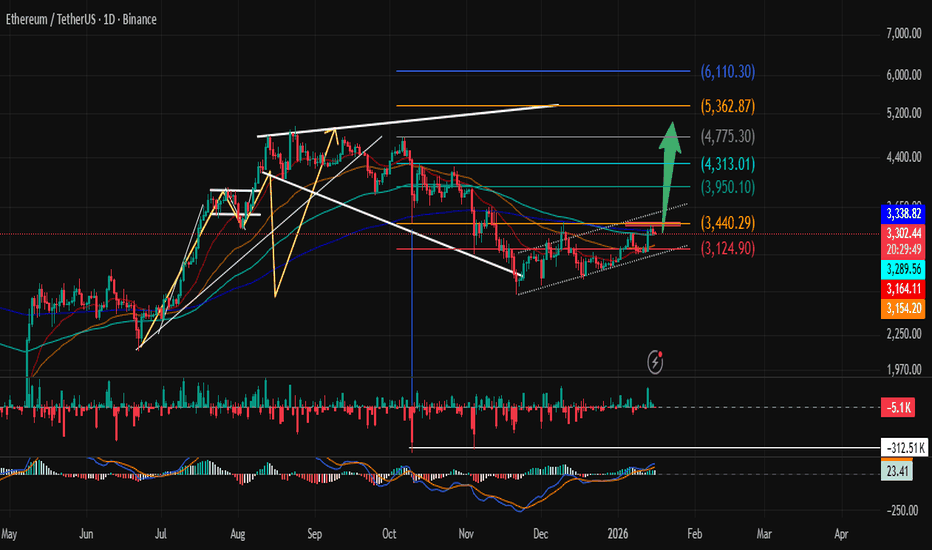Click the orange 3,154.20 axis price tag
Viewport: 932px width, 550px height.
point(904,311)
